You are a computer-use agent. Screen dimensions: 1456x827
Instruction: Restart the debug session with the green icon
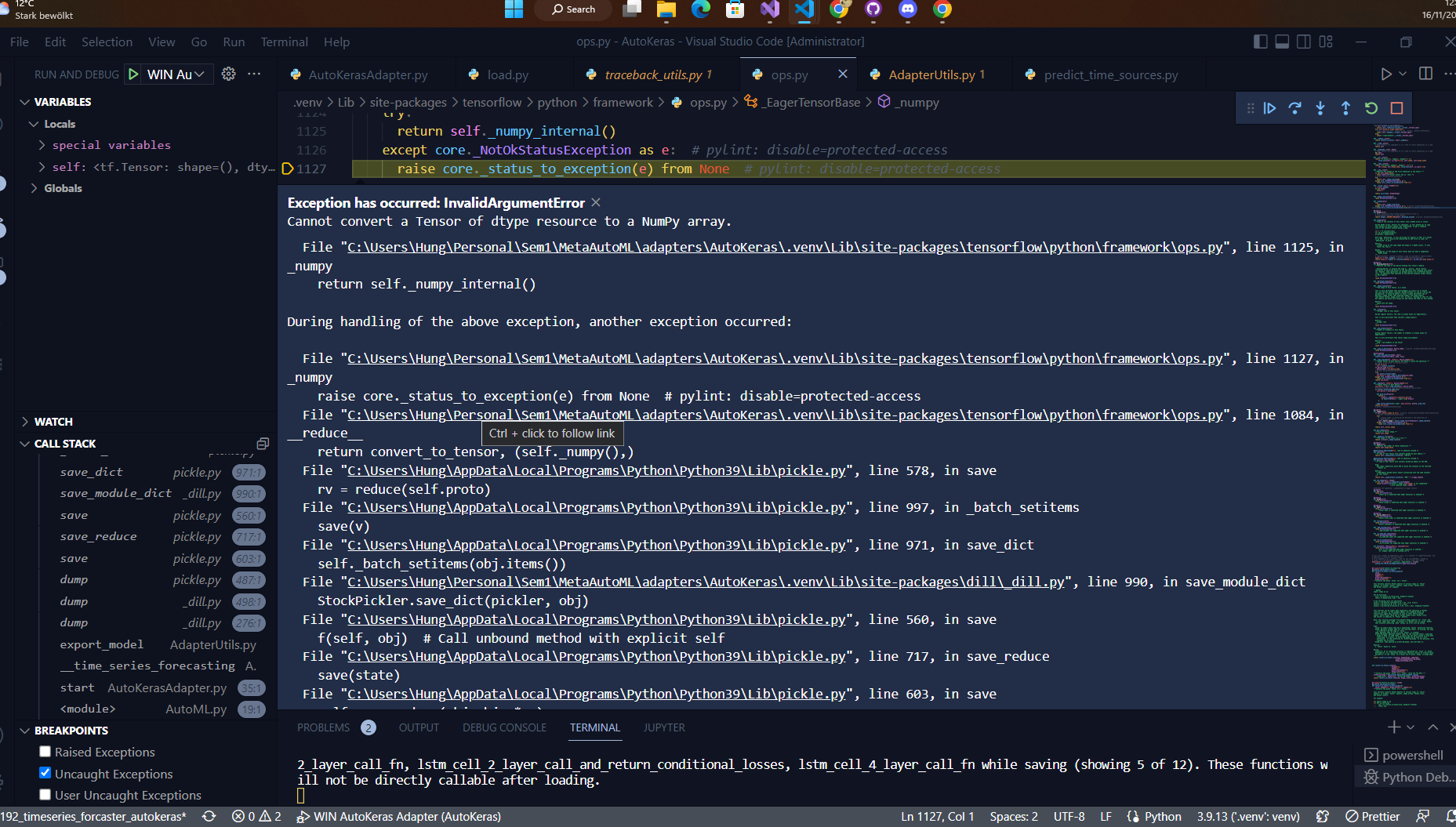tap(1371, 107)
